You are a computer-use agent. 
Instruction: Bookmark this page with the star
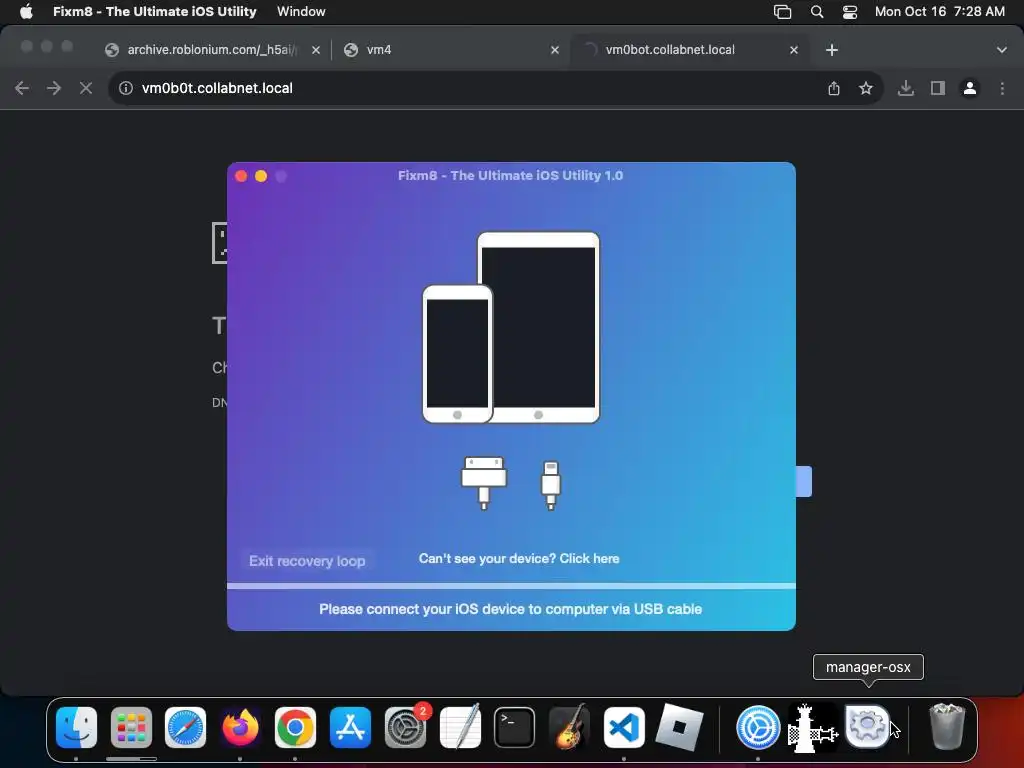click(x=866, y=88)
